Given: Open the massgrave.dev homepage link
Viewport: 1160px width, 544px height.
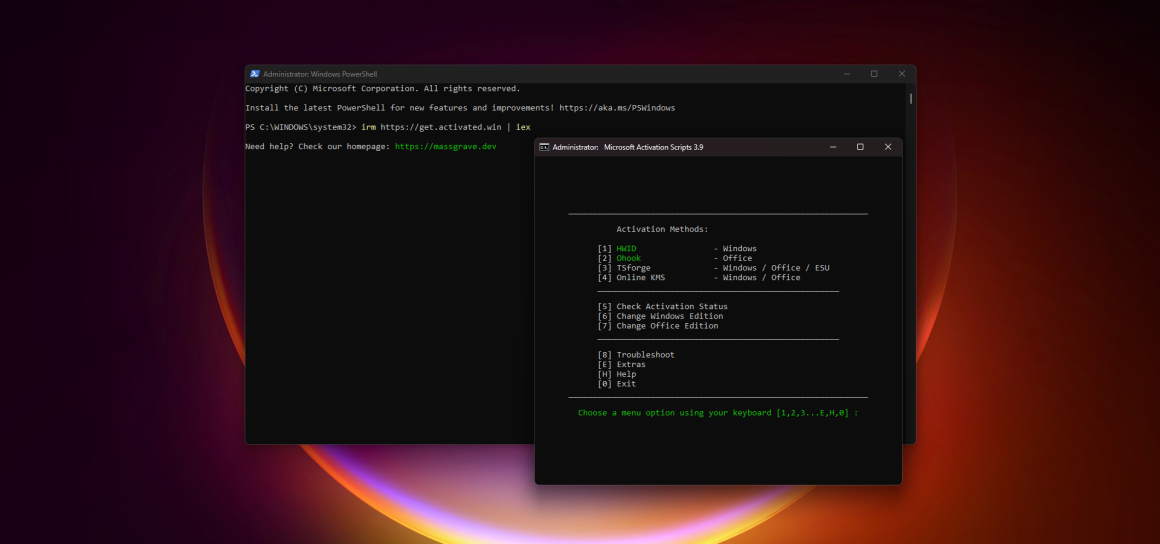Looking at the screenshot, I should (x=445, y=147).
